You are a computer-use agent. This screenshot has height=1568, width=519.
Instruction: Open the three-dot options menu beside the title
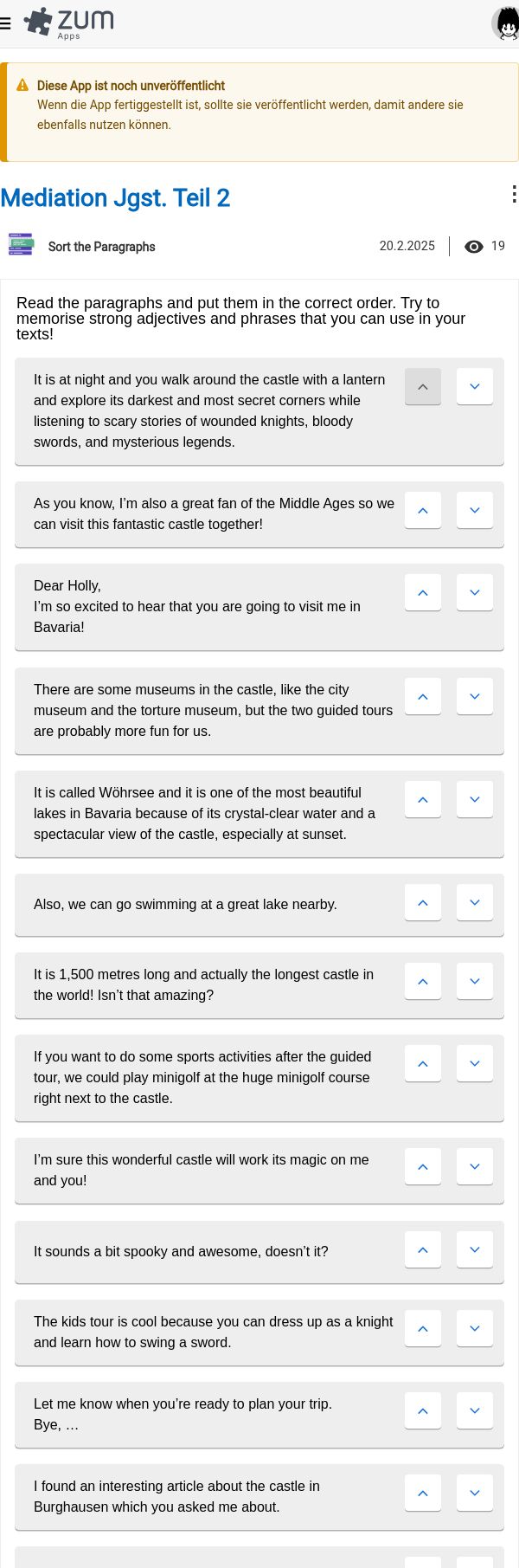(514, 195)
